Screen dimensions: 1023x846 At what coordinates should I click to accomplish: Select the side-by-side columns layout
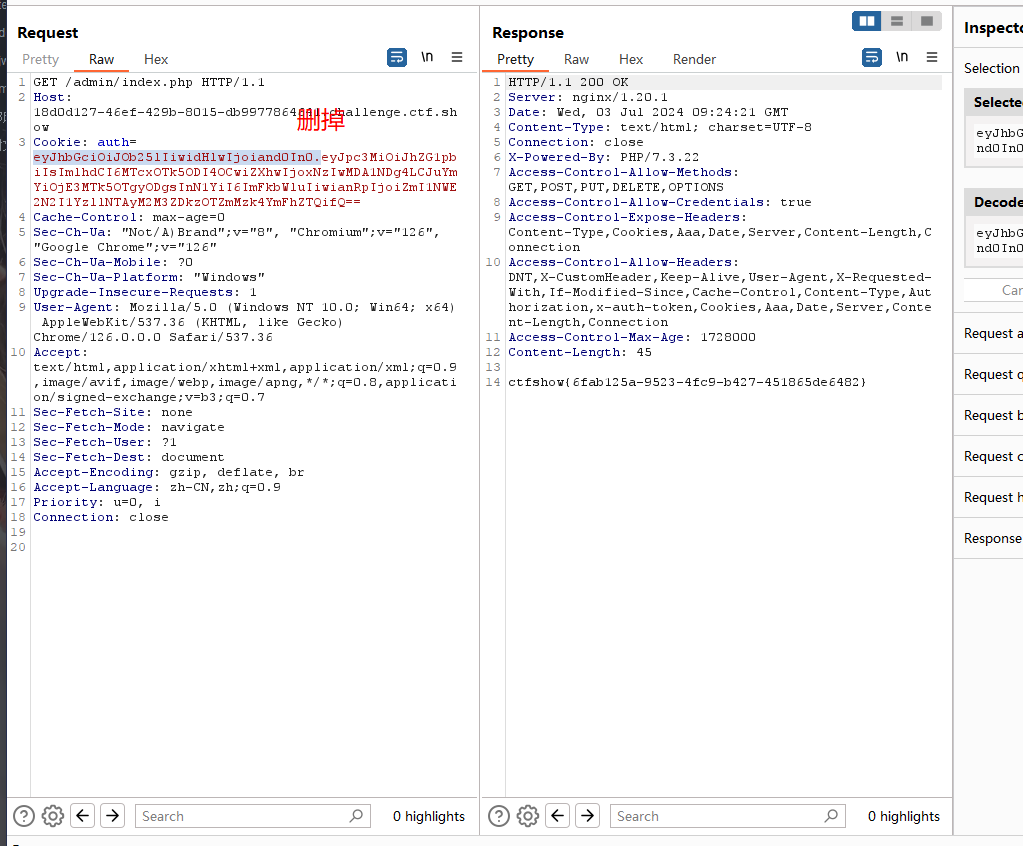click(866, 21)
